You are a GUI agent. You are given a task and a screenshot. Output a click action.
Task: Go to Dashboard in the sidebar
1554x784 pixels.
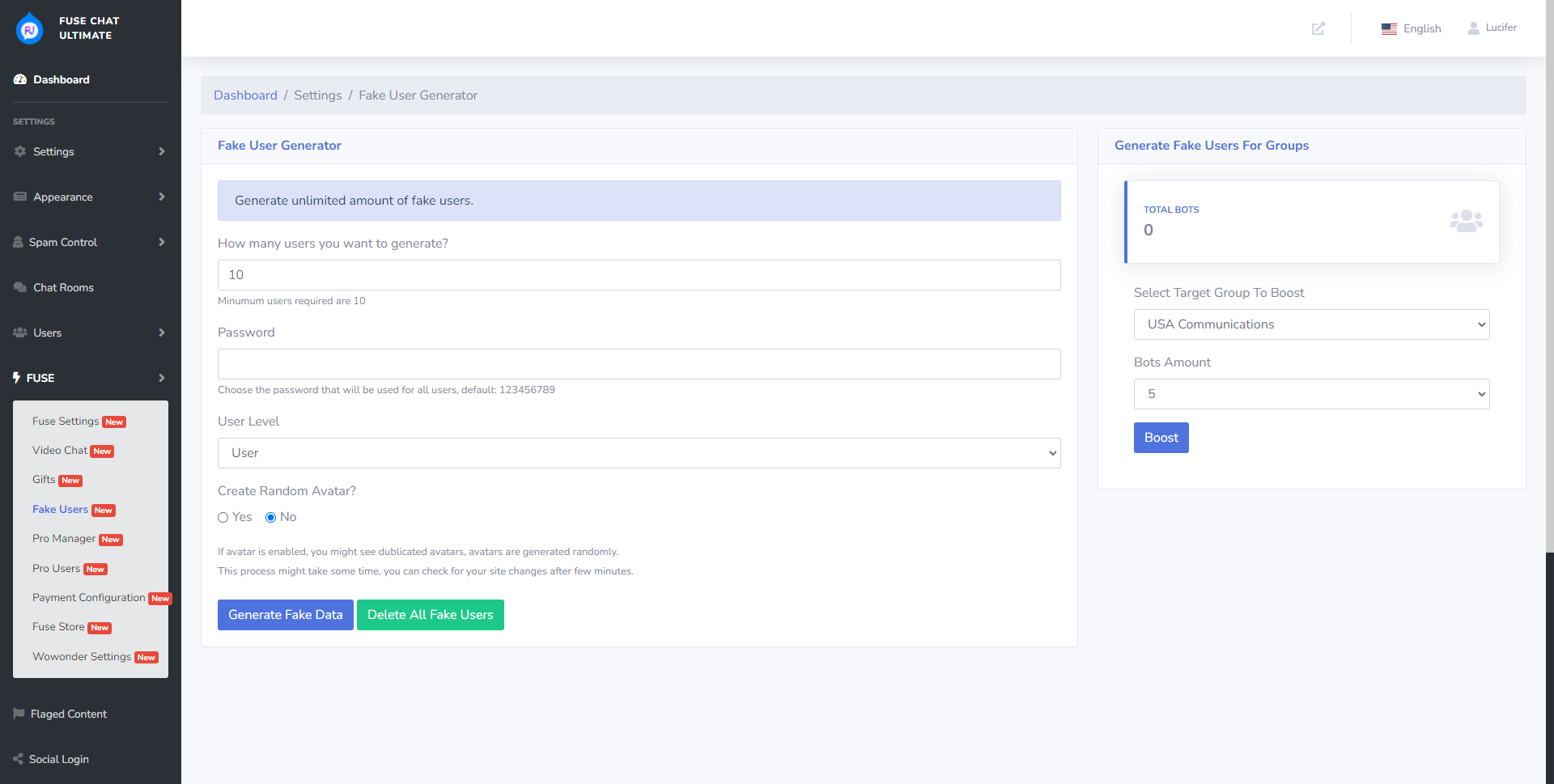click(x=52, y=79)
